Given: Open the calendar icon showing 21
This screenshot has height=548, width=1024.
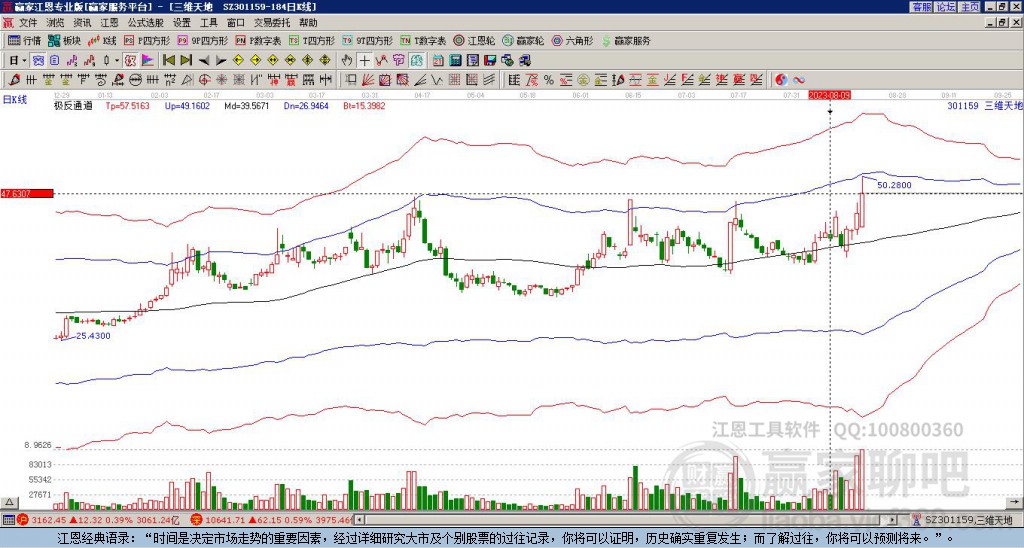Looking at the screenshot, I should pos(438,60).
